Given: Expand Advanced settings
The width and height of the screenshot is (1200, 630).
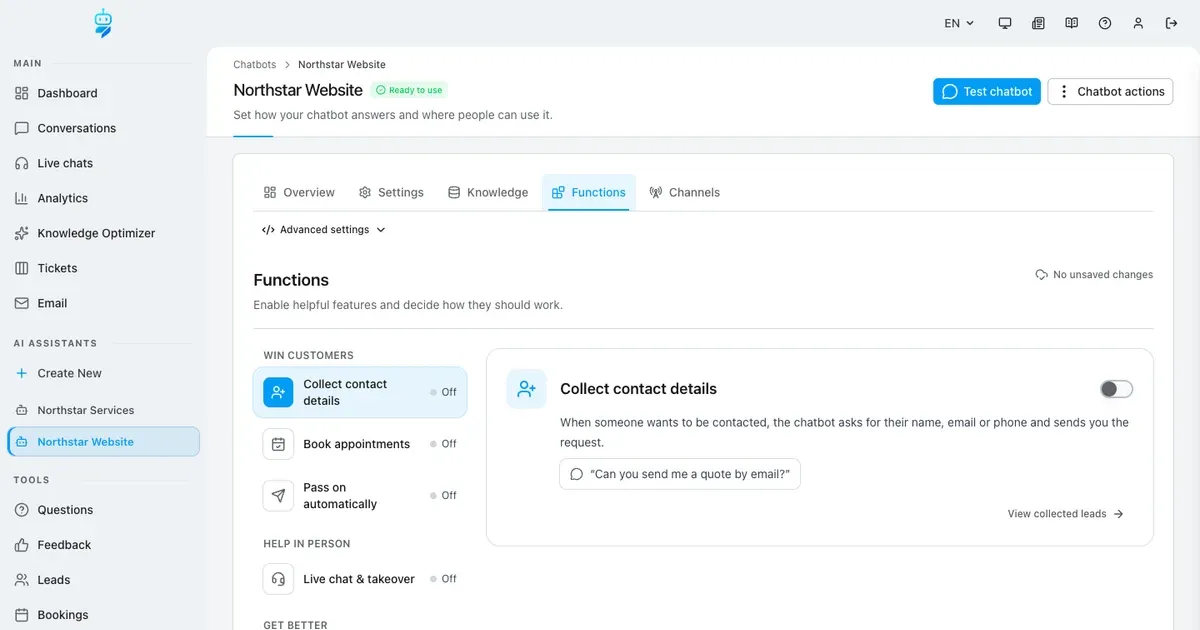Looking at the screenshot, I should [x=323, y=230].
